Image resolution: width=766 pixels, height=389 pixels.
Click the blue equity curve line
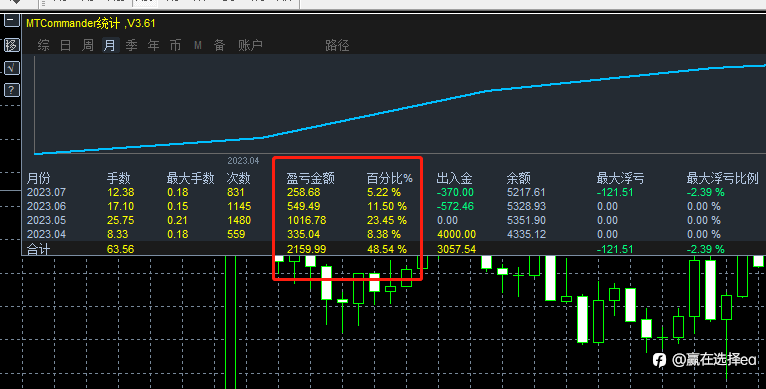click(x=401, y=109)
